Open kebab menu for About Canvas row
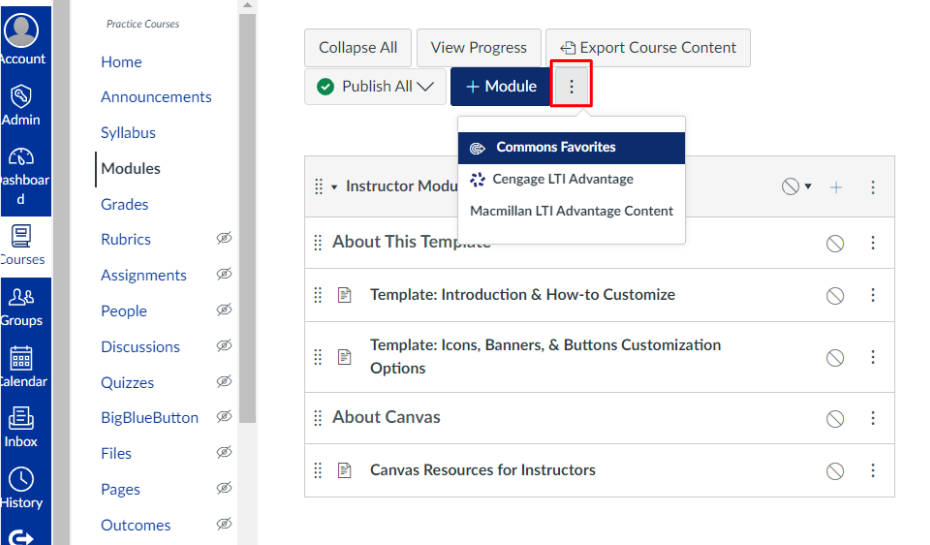This screenshot has height=545, width=930. 872,418
